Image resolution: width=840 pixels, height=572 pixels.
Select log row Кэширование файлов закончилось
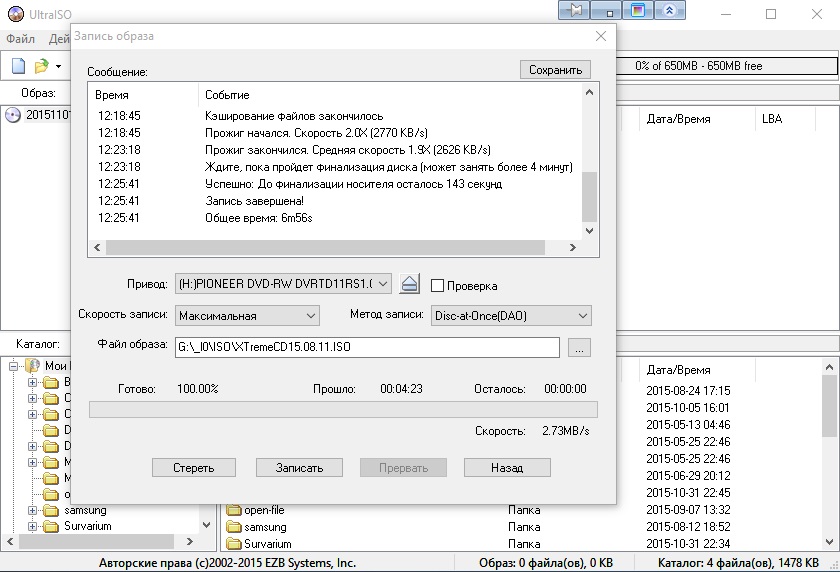pyautogui.click(x=335, y=116)
